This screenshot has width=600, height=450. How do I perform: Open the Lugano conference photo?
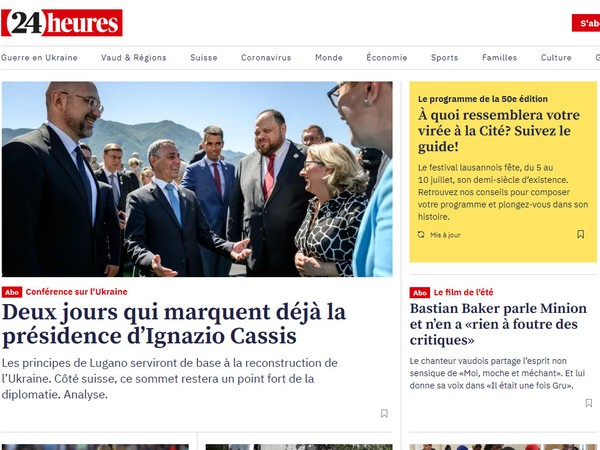coord(197,179)
